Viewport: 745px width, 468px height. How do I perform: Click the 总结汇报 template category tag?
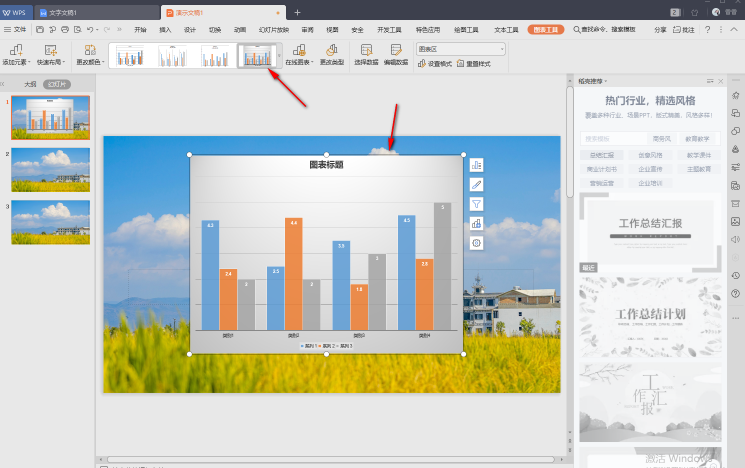click(x=602, y=156)
